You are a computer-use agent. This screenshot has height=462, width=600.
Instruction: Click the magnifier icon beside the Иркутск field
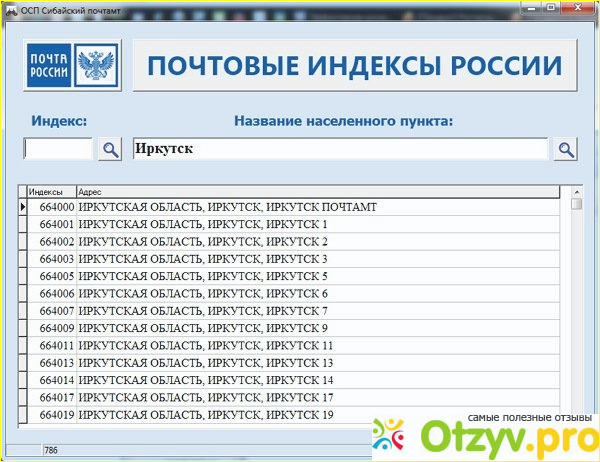coord(566,149)
